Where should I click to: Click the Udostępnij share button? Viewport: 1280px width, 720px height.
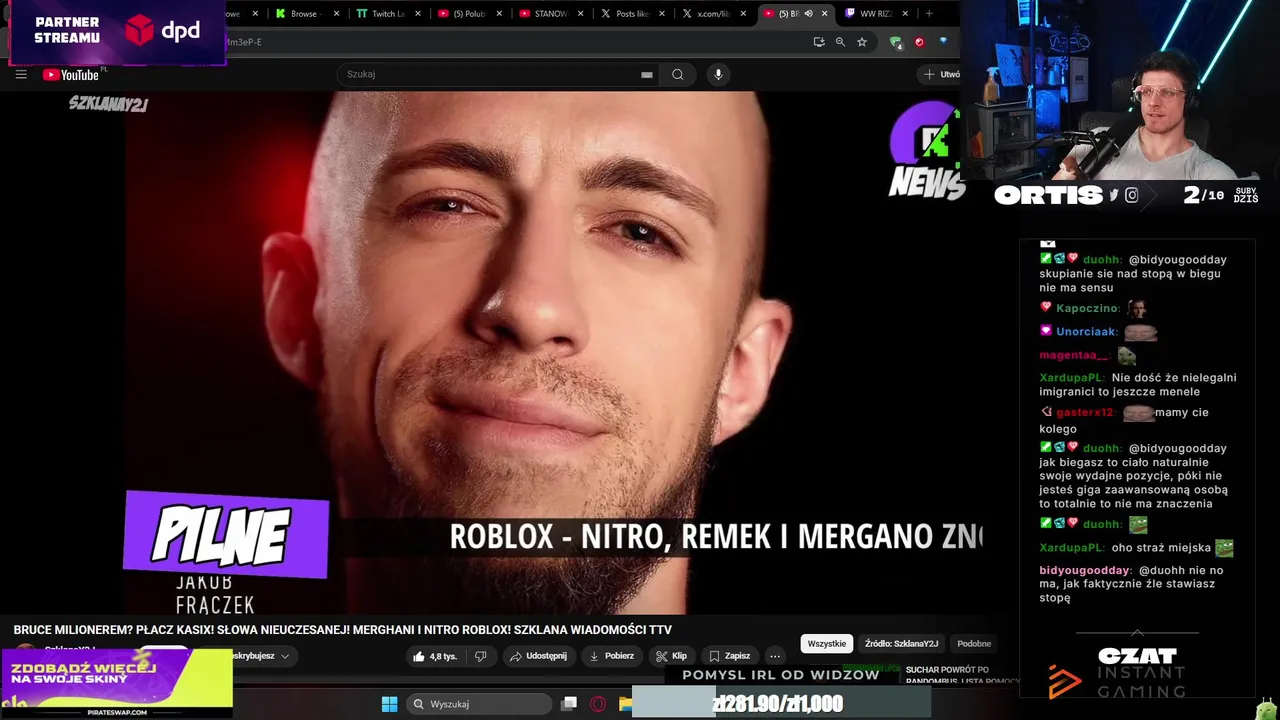click(x=538, y=656)
